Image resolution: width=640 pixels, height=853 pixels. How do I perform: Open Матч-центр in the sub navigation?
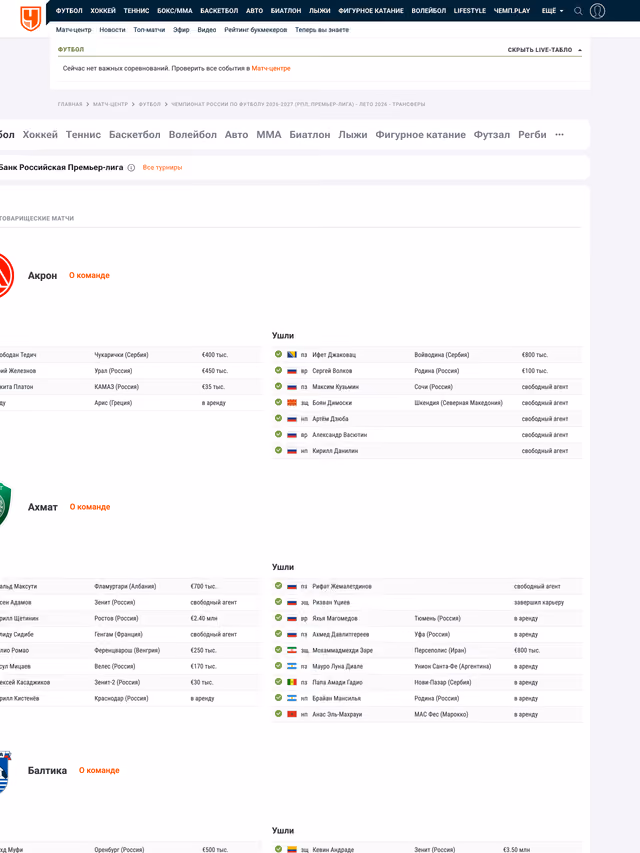click(73, 30)
